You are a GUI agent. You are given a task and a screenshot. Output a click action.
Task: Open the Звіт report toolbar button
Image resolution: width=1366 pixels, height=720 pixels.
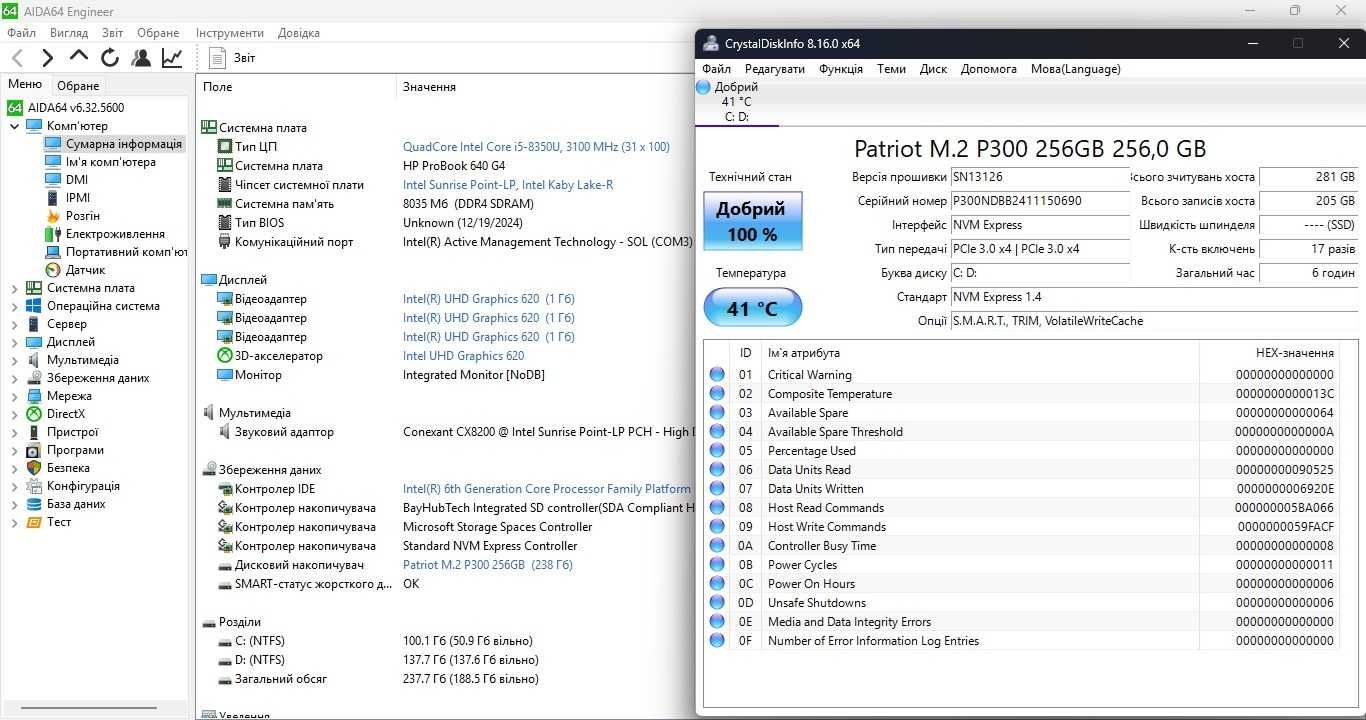pyautogui.click(x=232, y=58)
